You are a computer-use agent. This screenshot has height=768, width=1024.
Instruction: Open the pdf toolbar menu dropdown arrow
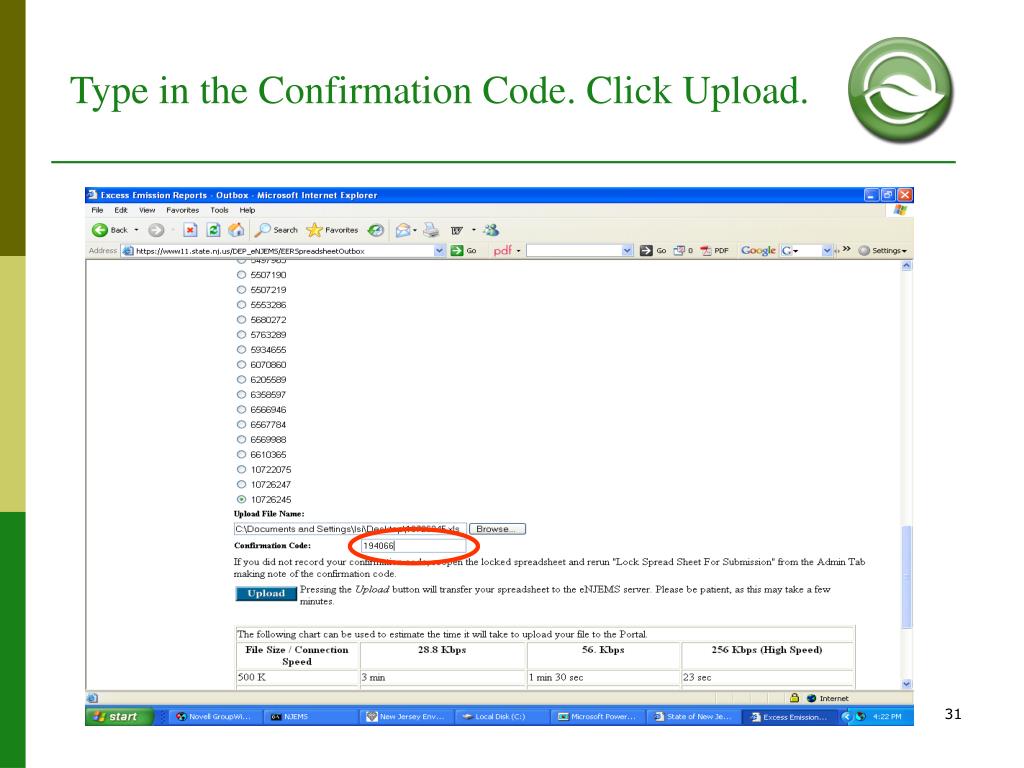519,251
